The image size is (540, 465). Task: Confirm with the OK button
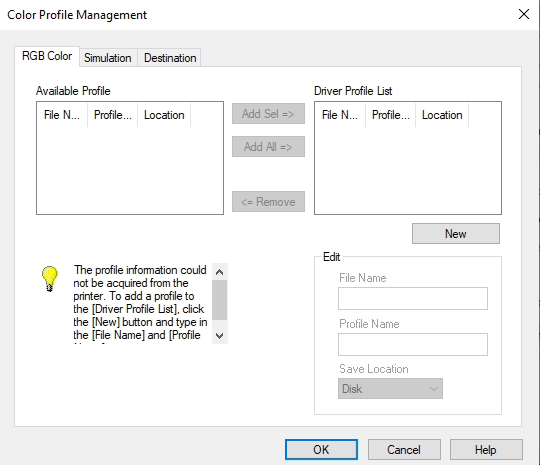point(321,450)
